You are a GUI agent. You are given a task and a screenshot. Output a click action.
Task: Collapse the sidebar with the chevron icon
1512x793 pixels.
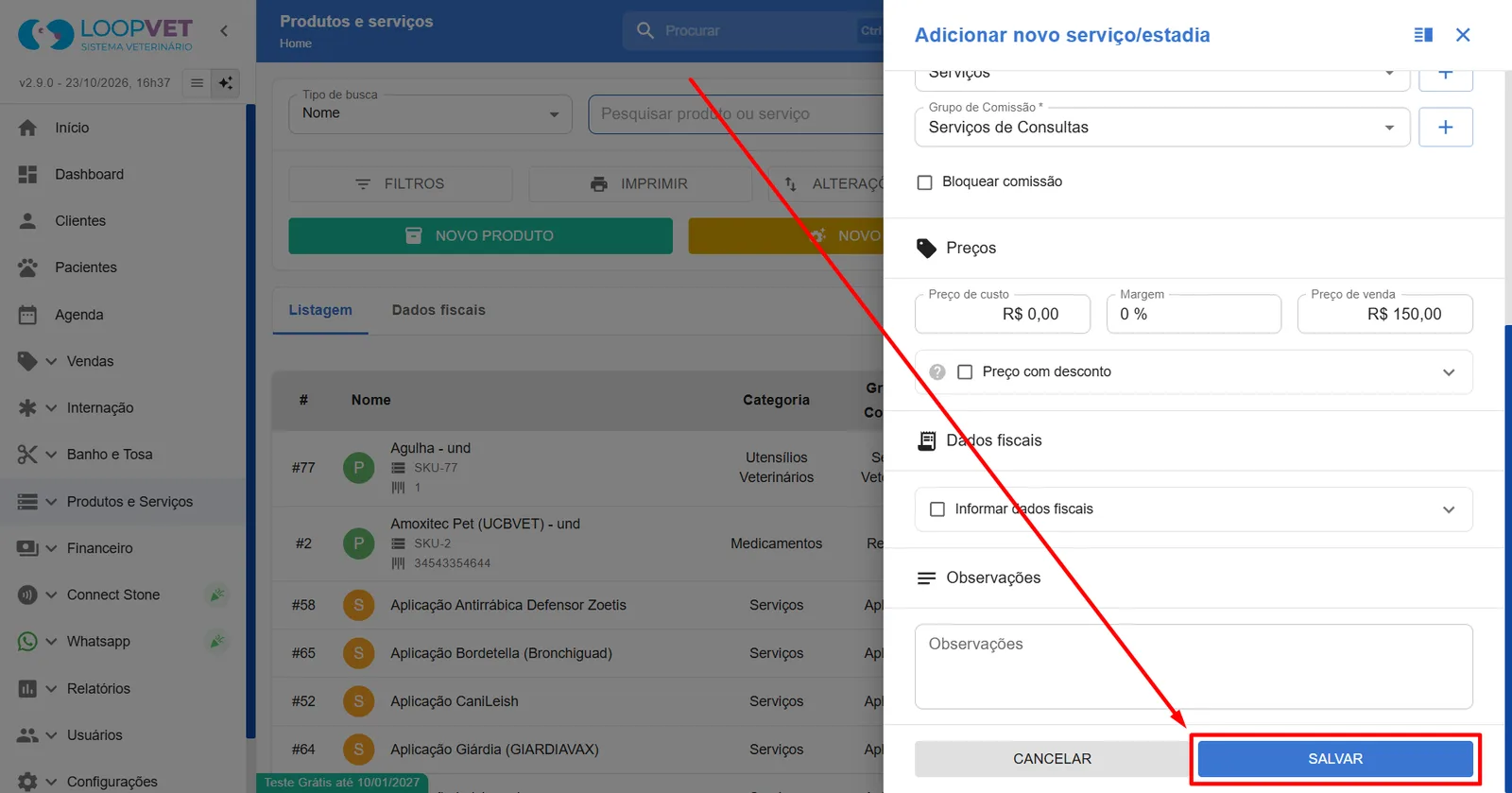click(x=224, y=31)
